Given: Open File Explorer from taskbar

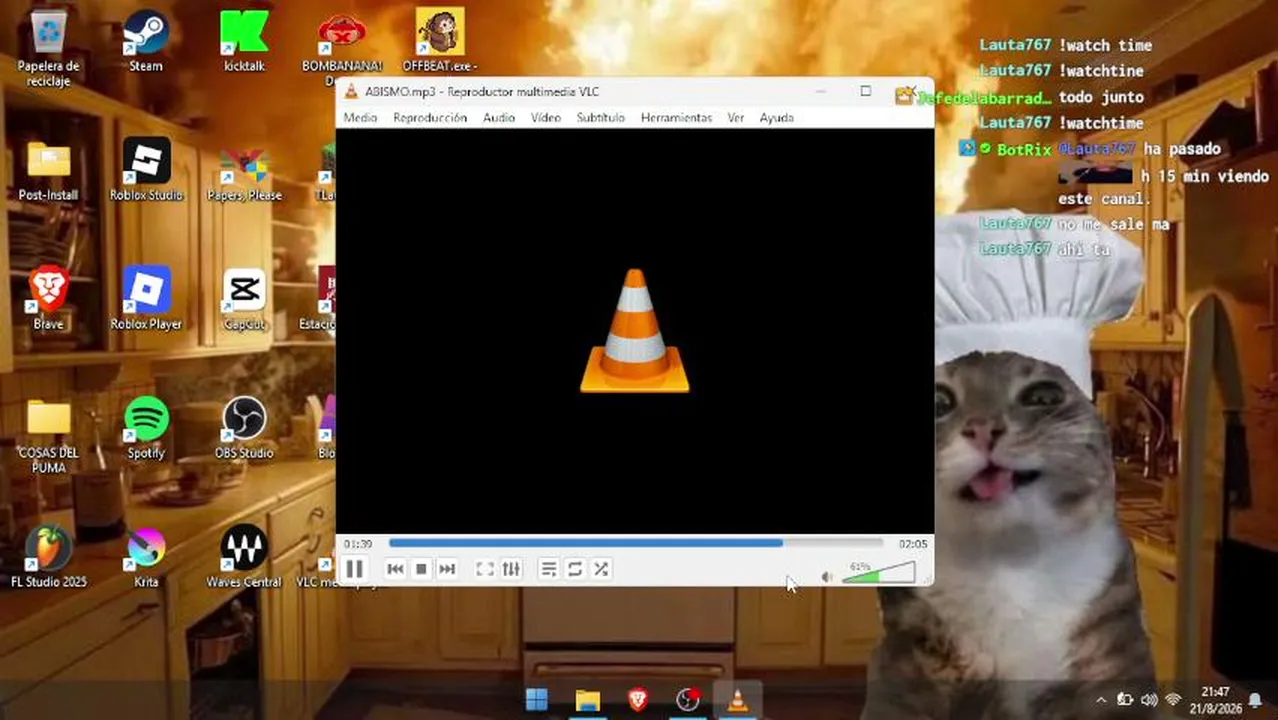Looking at the screenshot, I should pyautogui.click(x=587, y=699).
